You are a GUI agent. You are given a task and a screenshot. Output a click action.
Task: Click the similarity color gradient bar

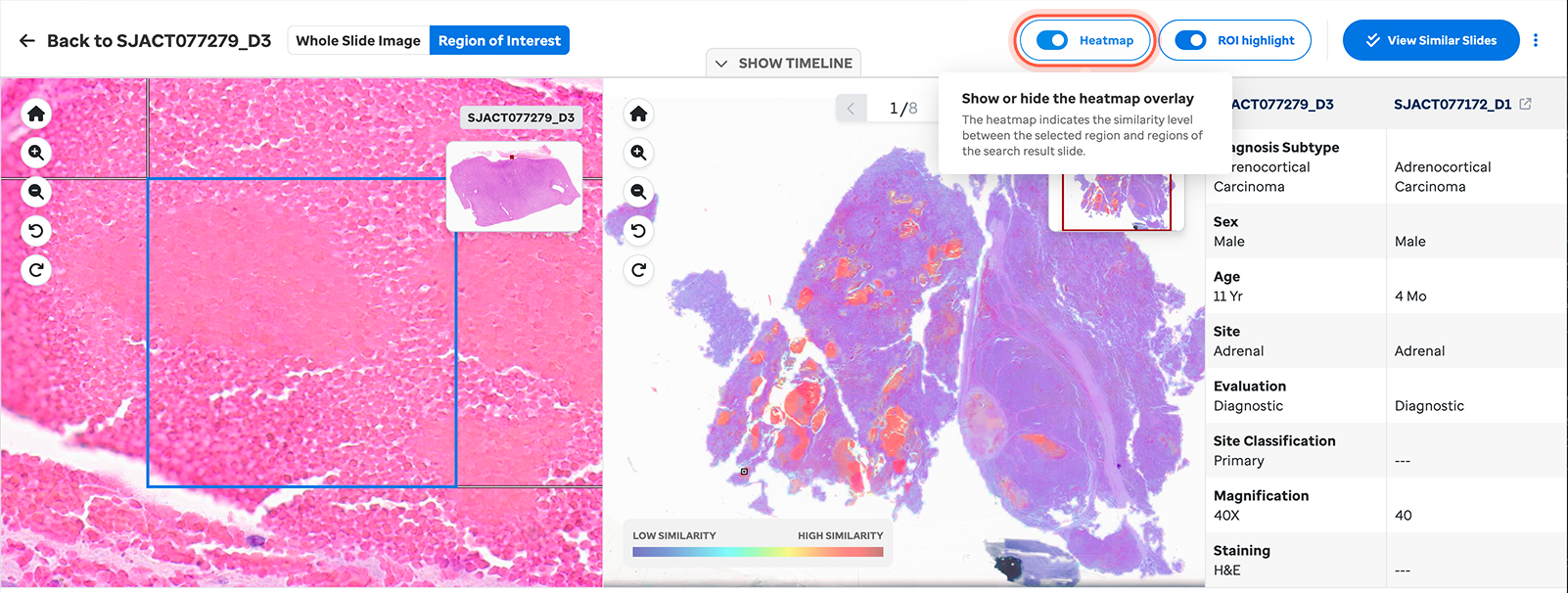(x=758, y=552)
